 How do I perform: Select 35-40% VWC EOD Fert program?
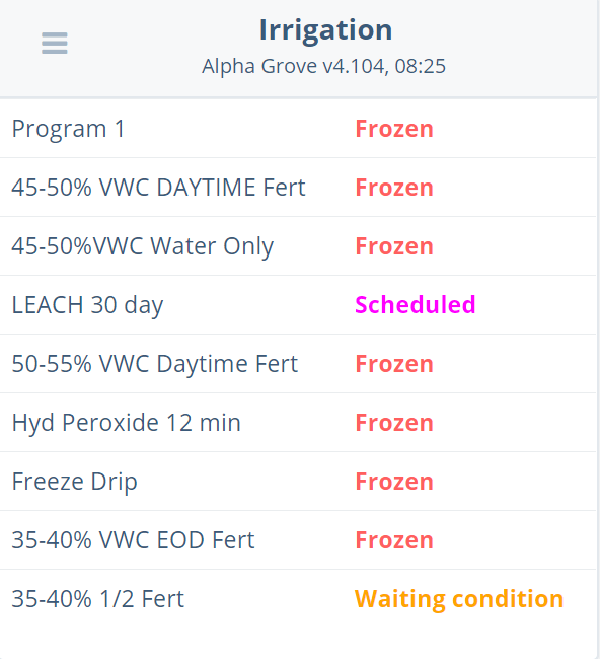(x=132, y=541)
